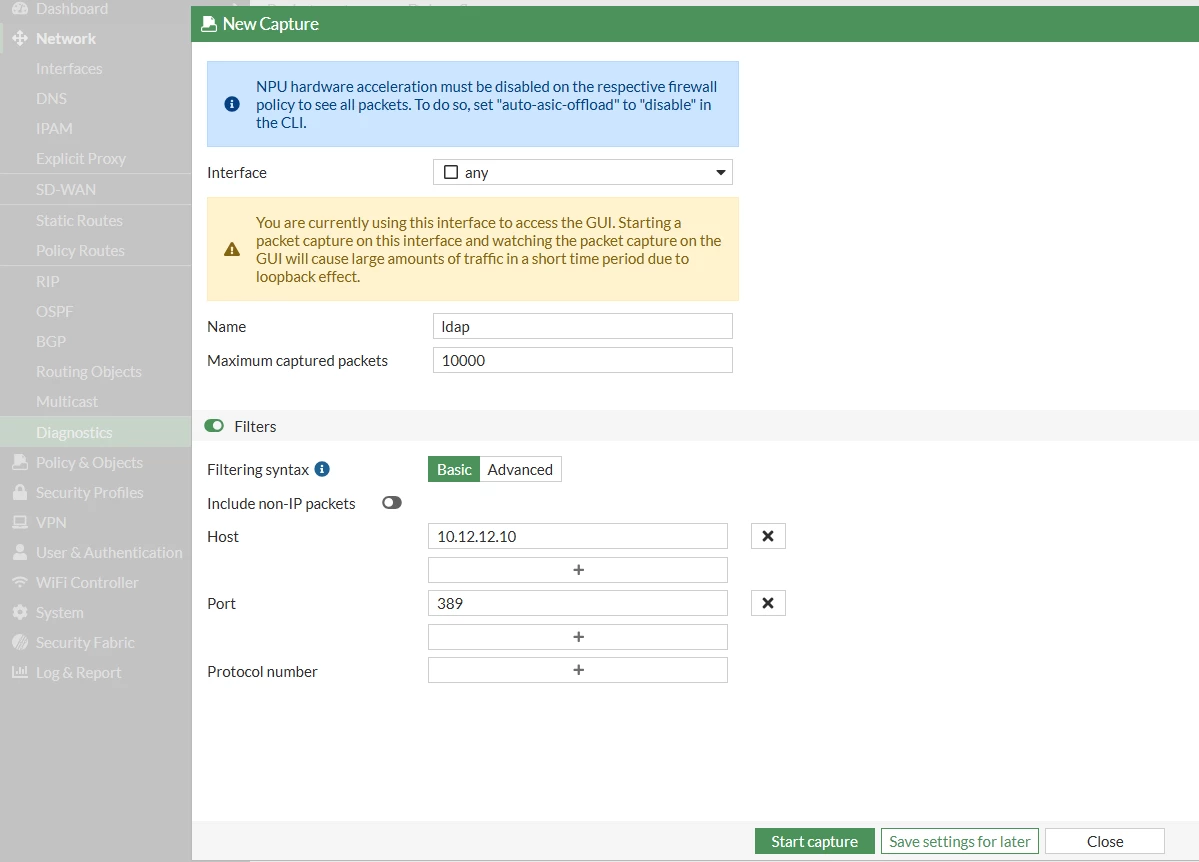Expand the Policy & Objects menu
This screenshot has height=862, width=1199.
coord(89,462)
